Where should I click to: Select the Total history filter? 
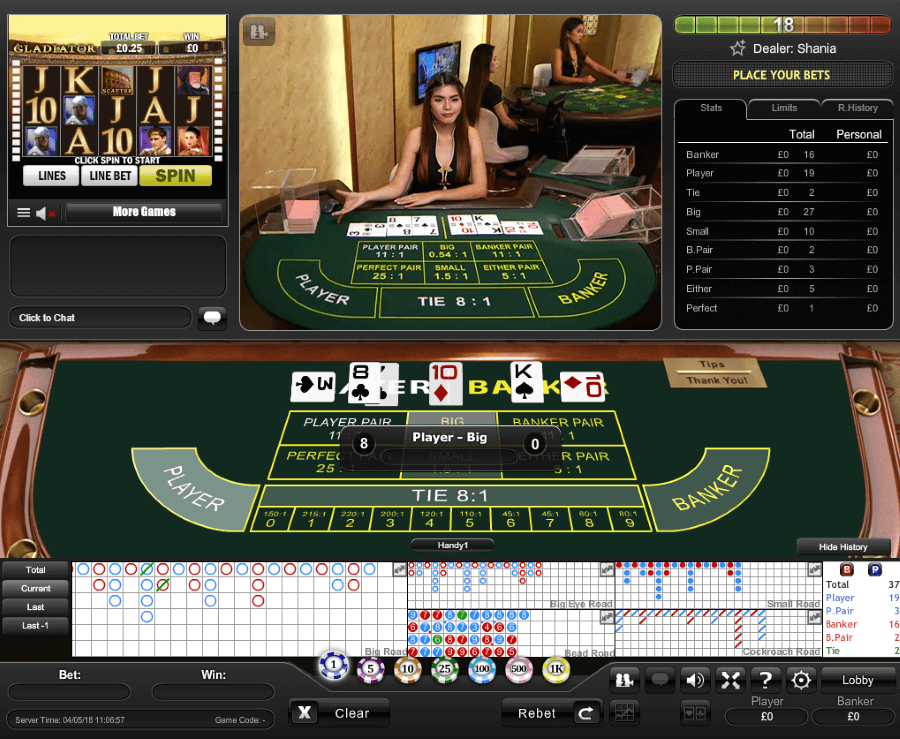(36, 570)
